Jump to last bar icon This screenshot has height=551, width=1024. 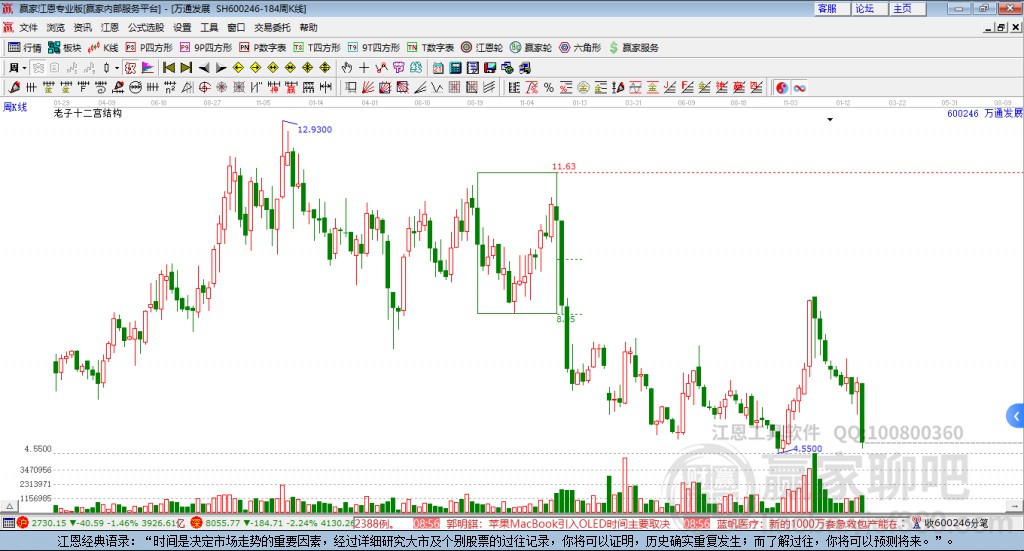(x=186, y=68)
